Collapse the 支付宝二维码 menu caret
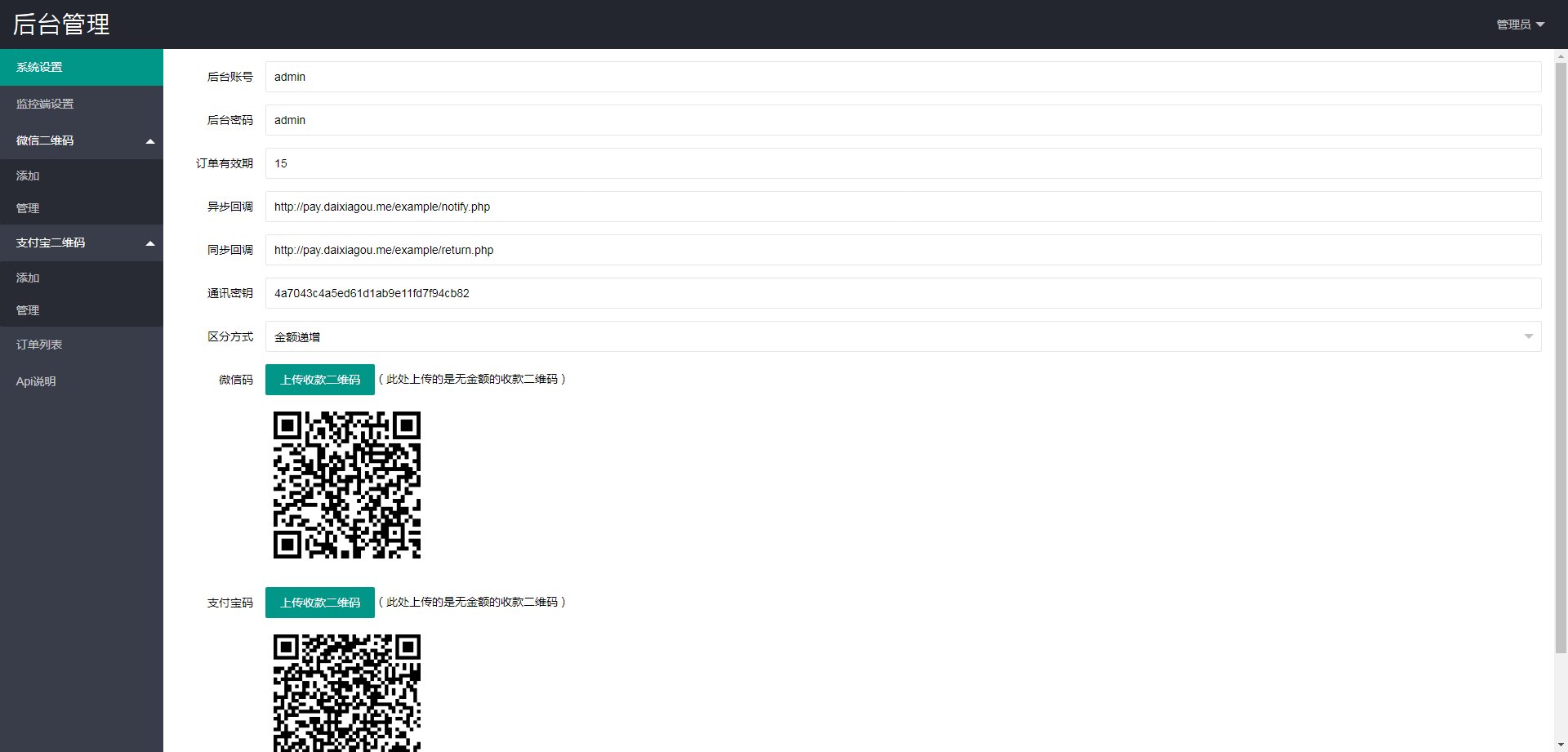This screenshot has width=1568, height=752. [x=150, y=243]
